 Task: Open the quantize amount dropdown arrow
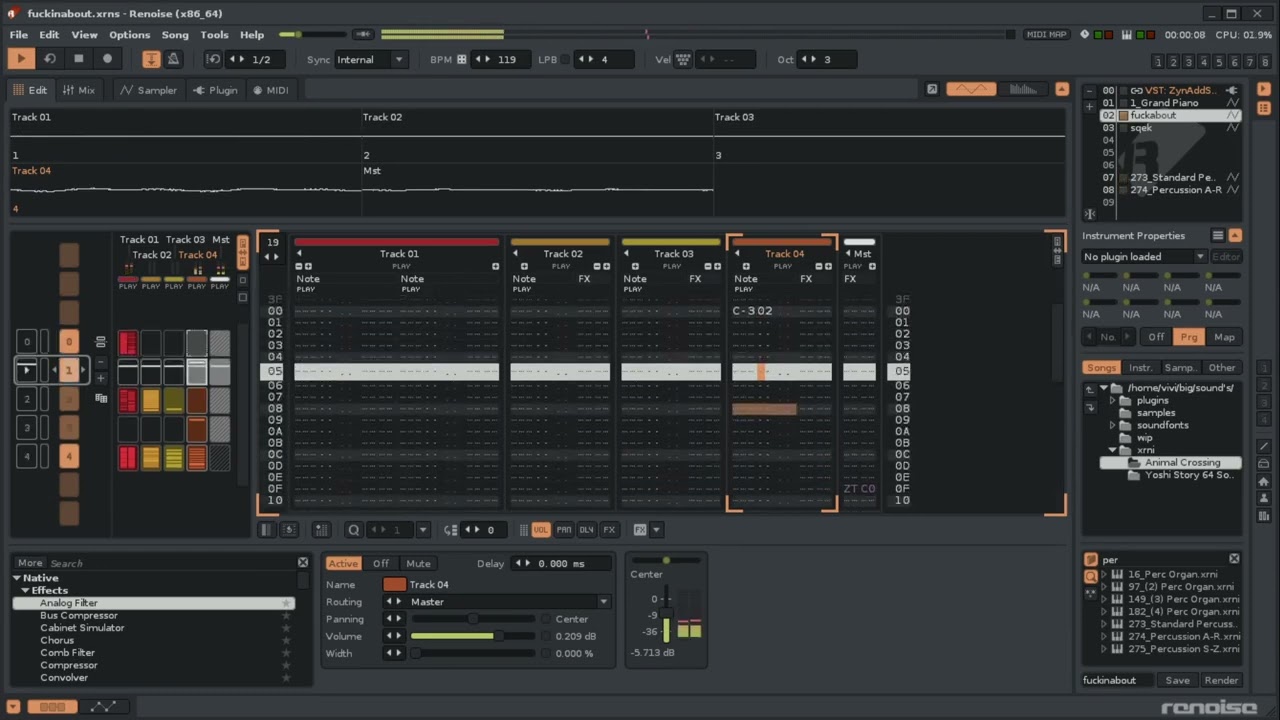click(x=423, y=530)
